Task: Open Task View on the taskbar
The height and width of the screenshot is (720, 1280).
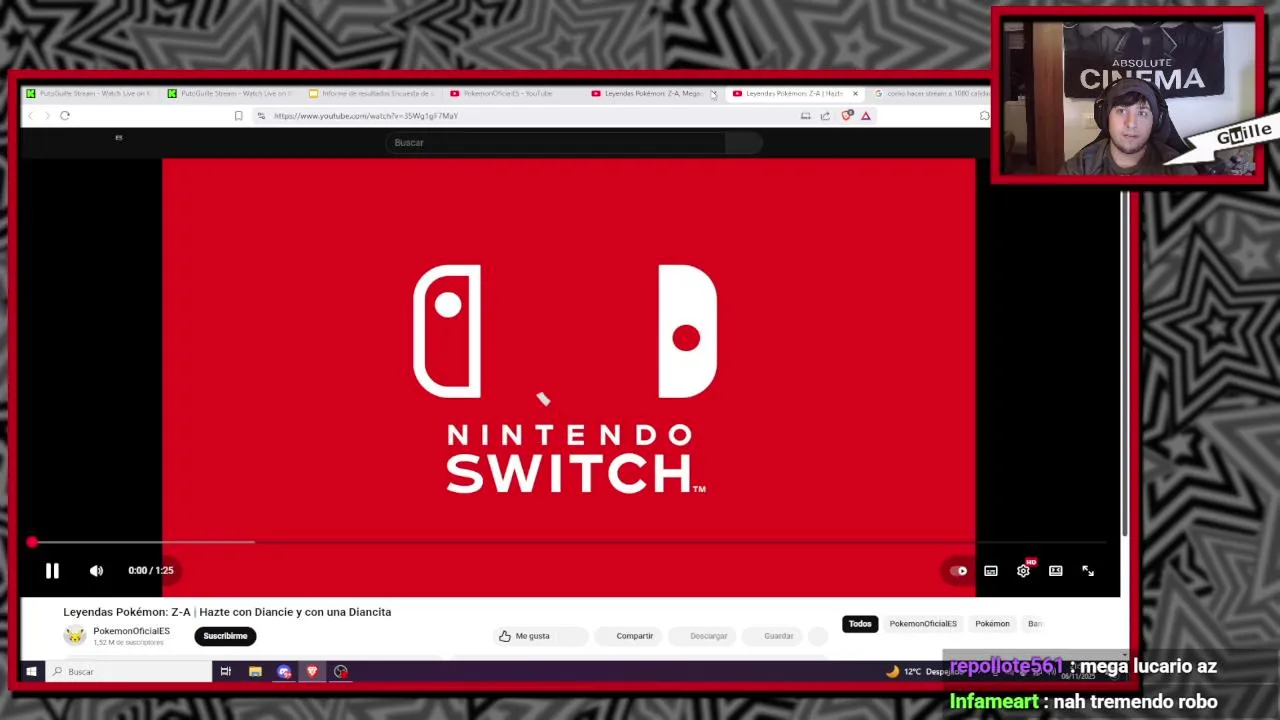Action: [226, 672]
